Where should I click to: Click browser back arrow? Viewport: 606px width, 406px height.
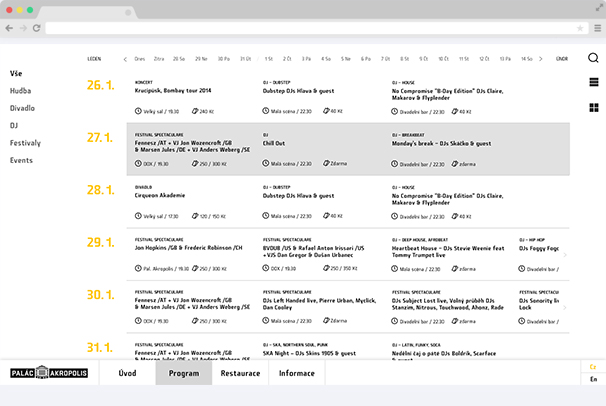[x=10, y=28]
